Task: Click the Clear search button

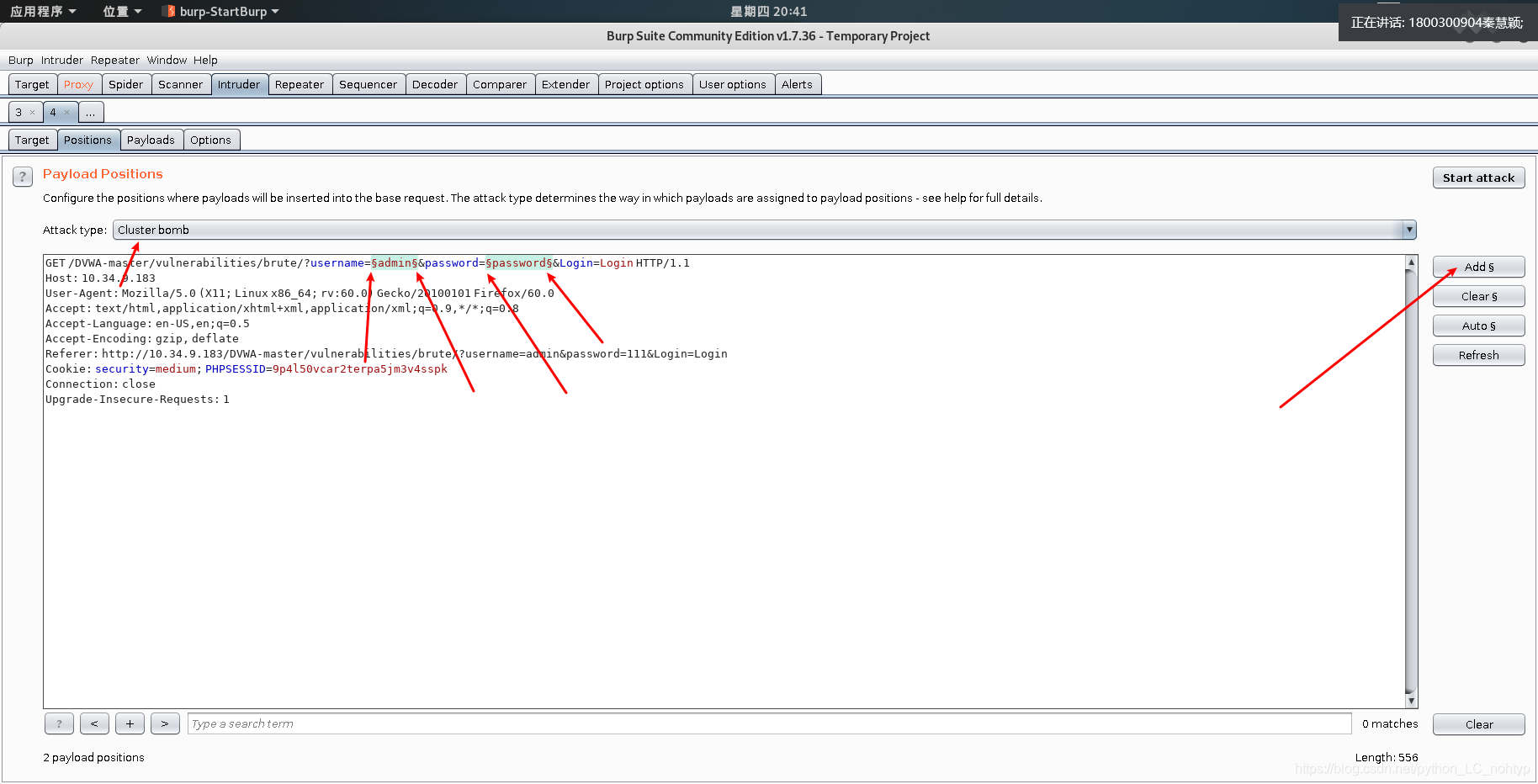Action: pyautogui.click(x=1478, y=724)
